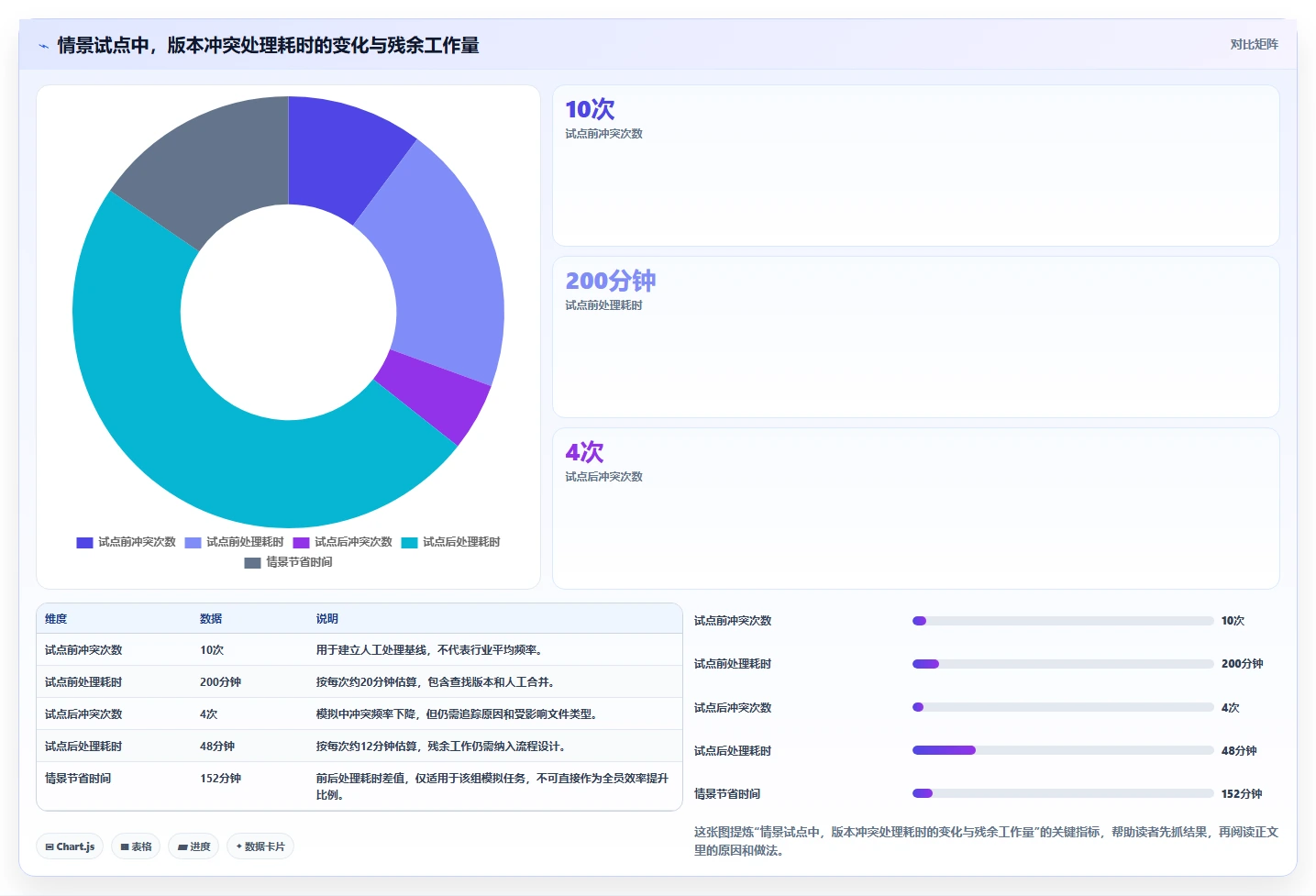
Task: Click the Chart.js tag pill
Action: (x=70, y=846)
